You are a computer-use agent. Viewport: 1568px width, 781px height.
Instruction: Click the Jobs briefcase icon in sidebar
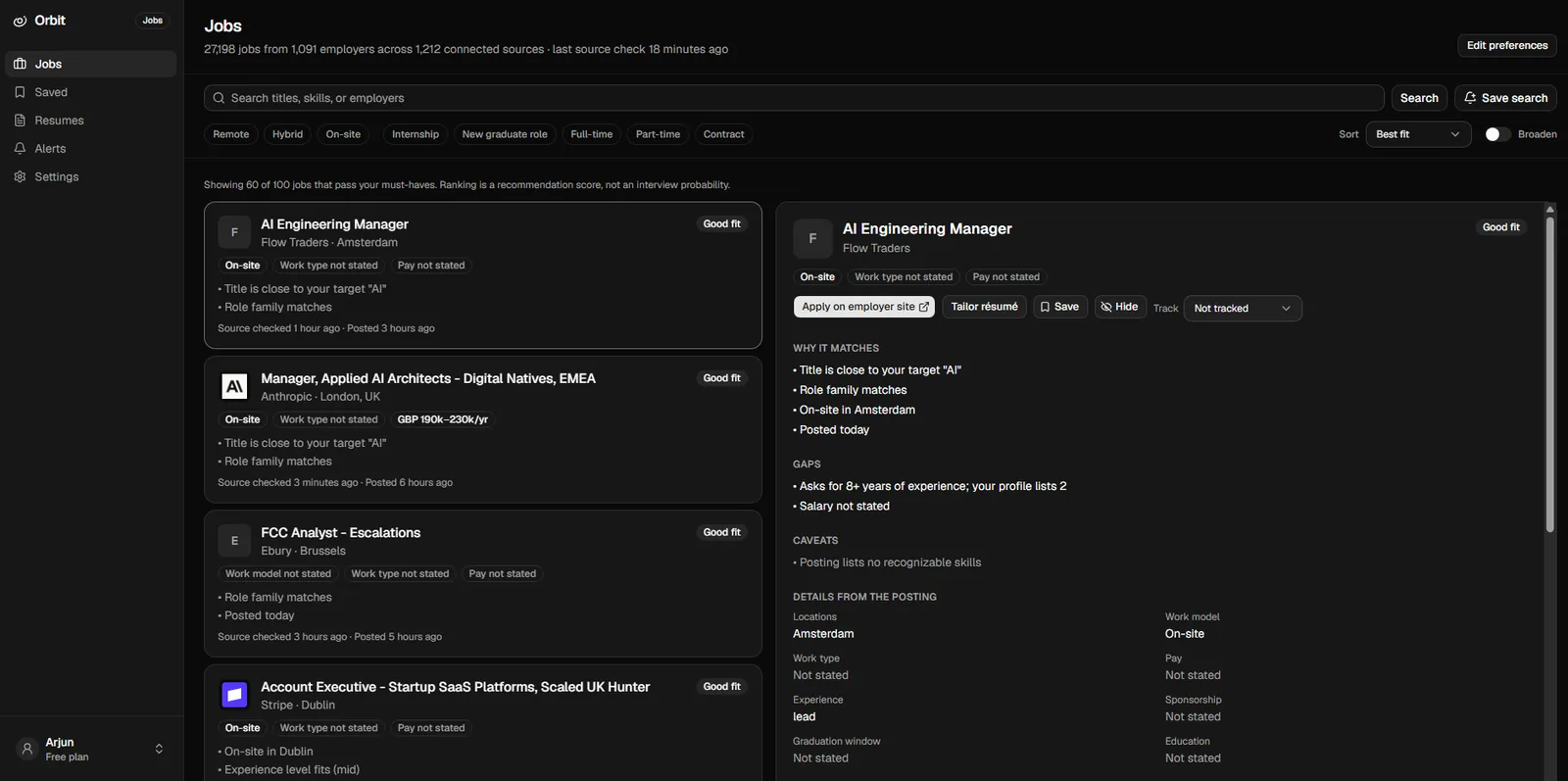20,64
